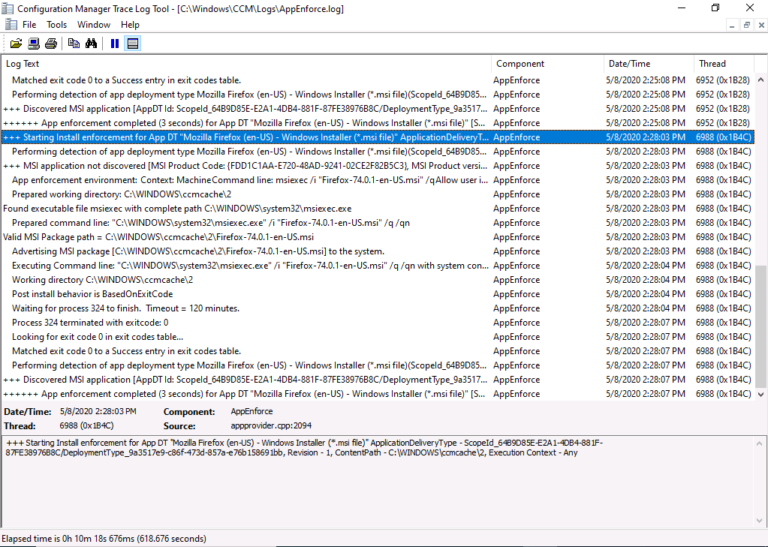Open the File menu

tap(29, 24)
